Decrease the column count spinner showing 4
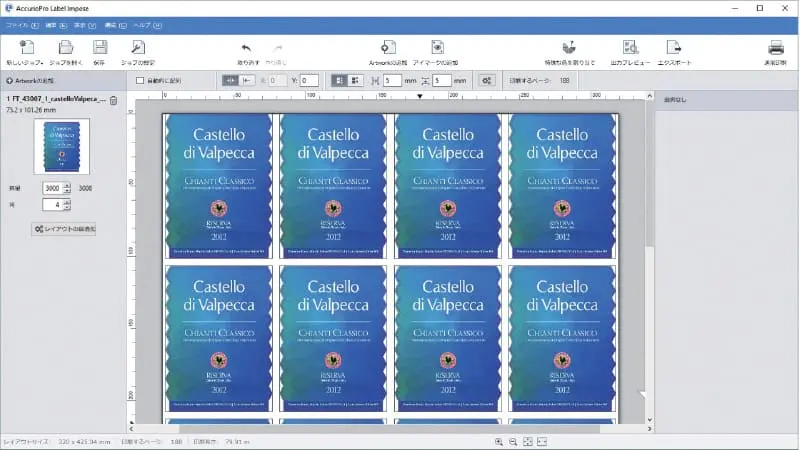Screen dimensions: 800x450 coord(67,208)
